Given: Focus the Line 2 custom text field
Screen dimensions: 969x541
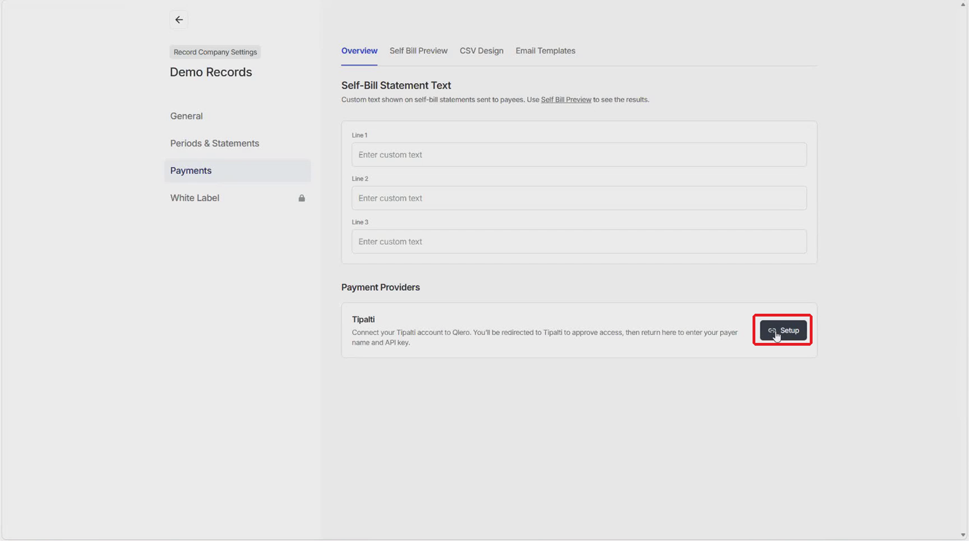Looking at the screenshot, I should (x=579, y=198).
